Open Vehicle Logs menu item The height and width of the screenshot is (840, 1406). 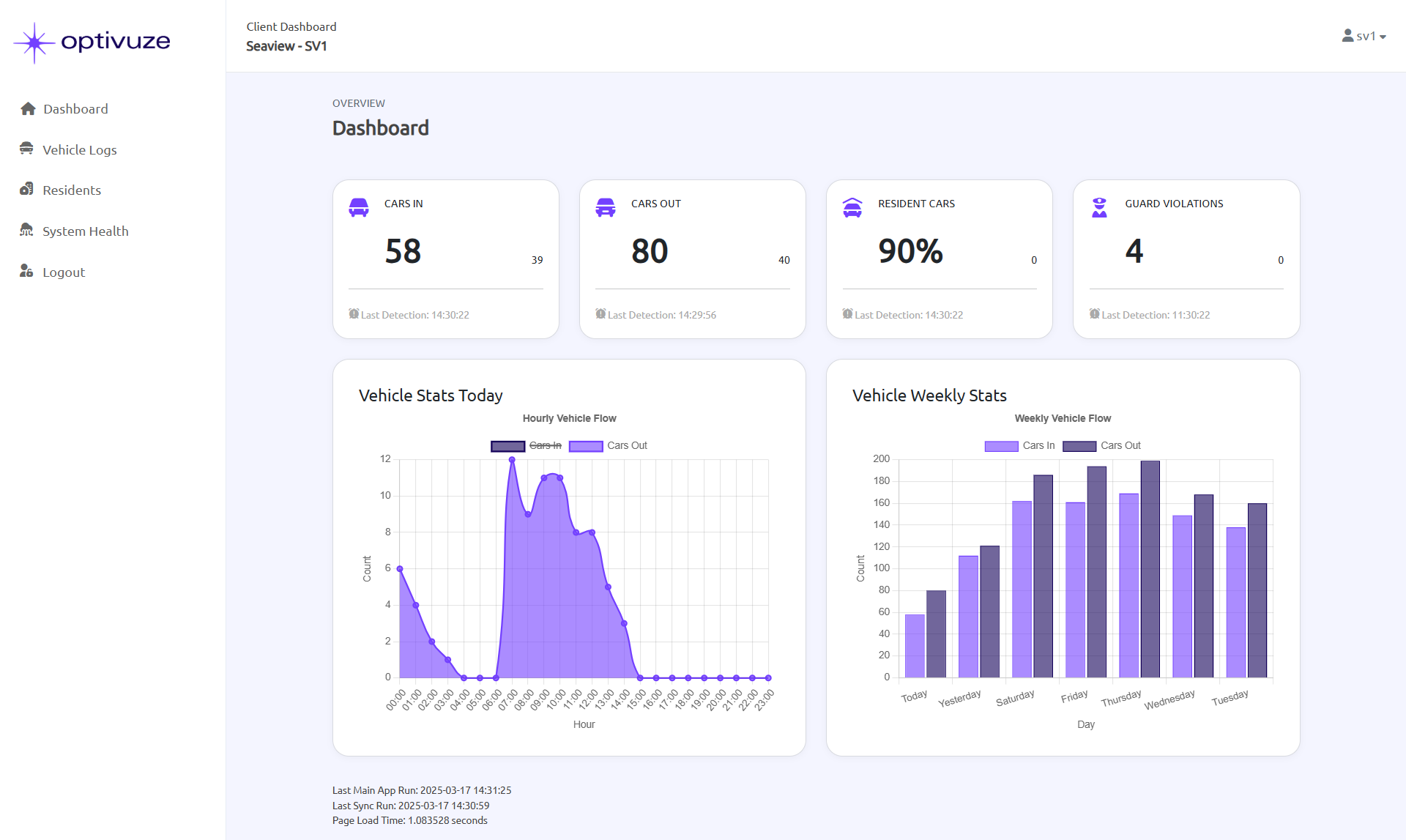pyautogui.click(x=79, y=149)
